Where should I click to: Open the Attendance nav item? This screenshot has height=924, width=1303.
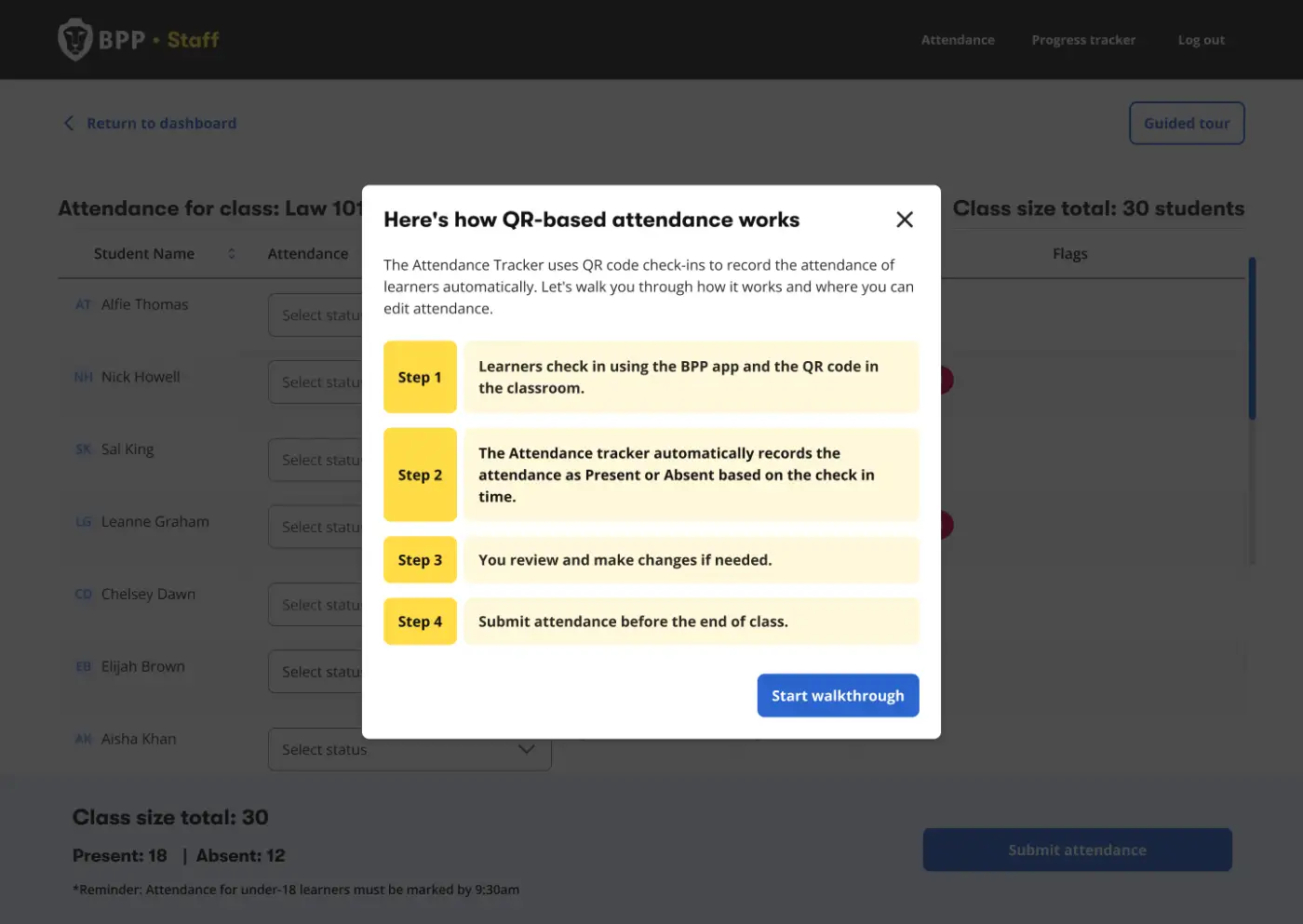point(958,40)
